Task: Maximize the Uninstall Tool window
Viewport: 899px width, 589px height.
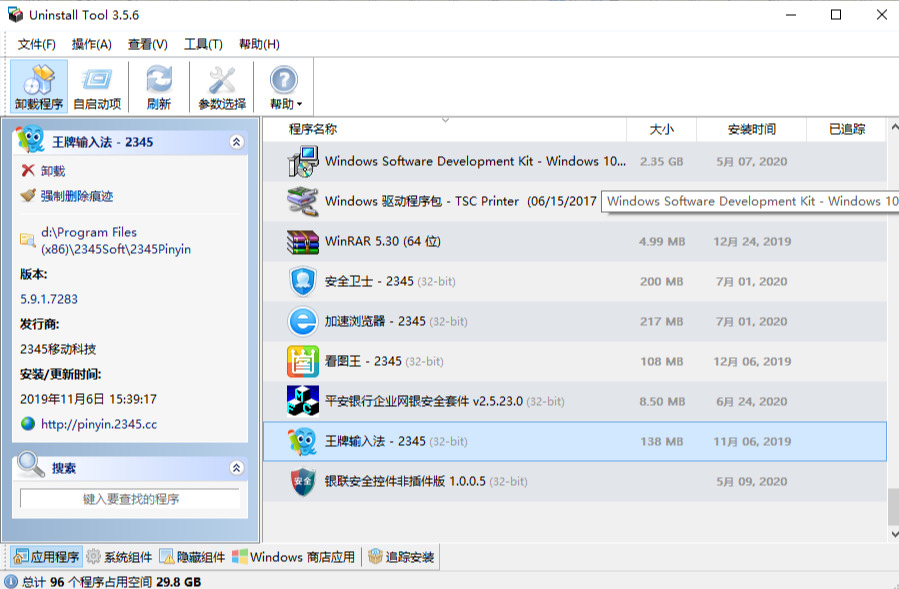Action: 836,15
